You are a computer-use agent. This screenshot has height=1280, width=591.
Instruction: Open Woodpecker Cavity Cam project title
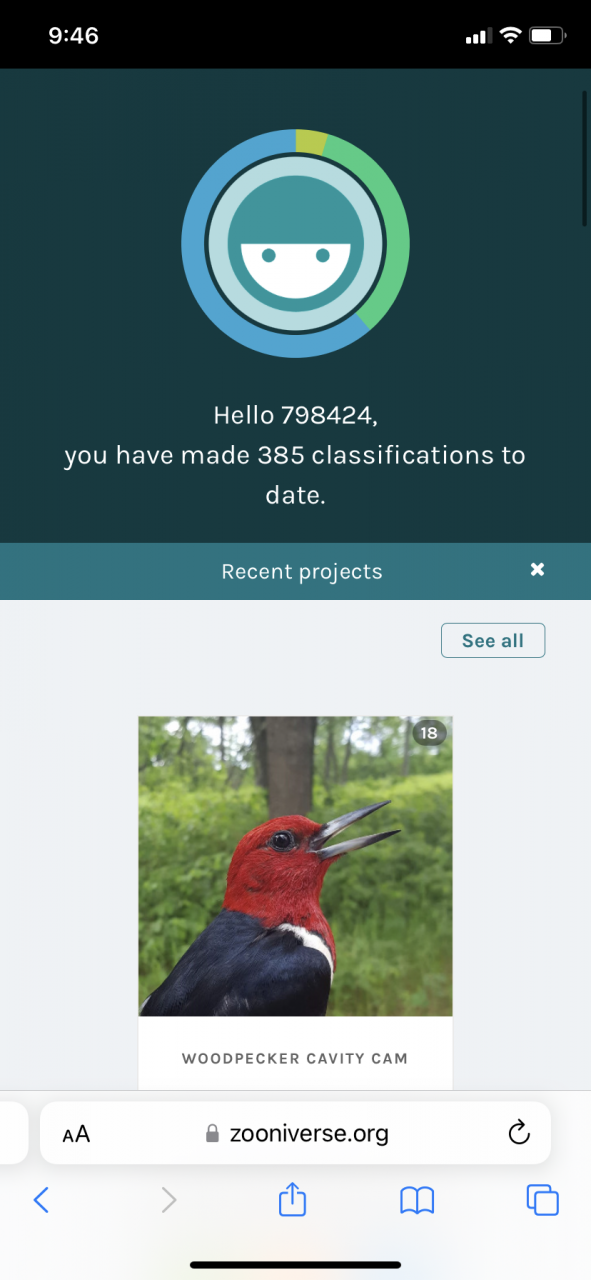tap(295, 1058)
